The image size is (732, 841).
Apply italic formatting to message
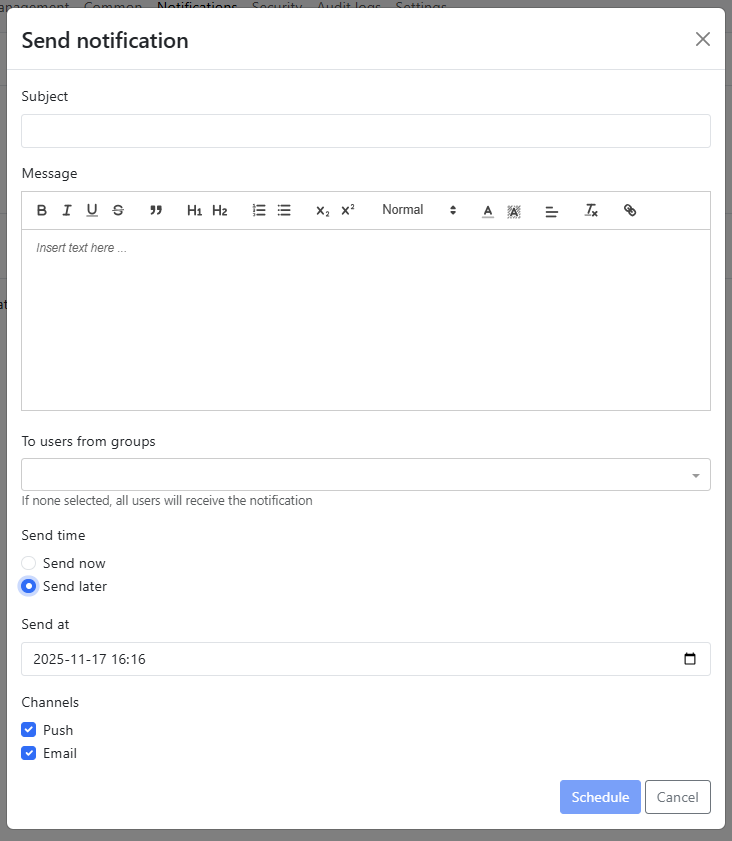pyautogui.click(x=67, y=211)
